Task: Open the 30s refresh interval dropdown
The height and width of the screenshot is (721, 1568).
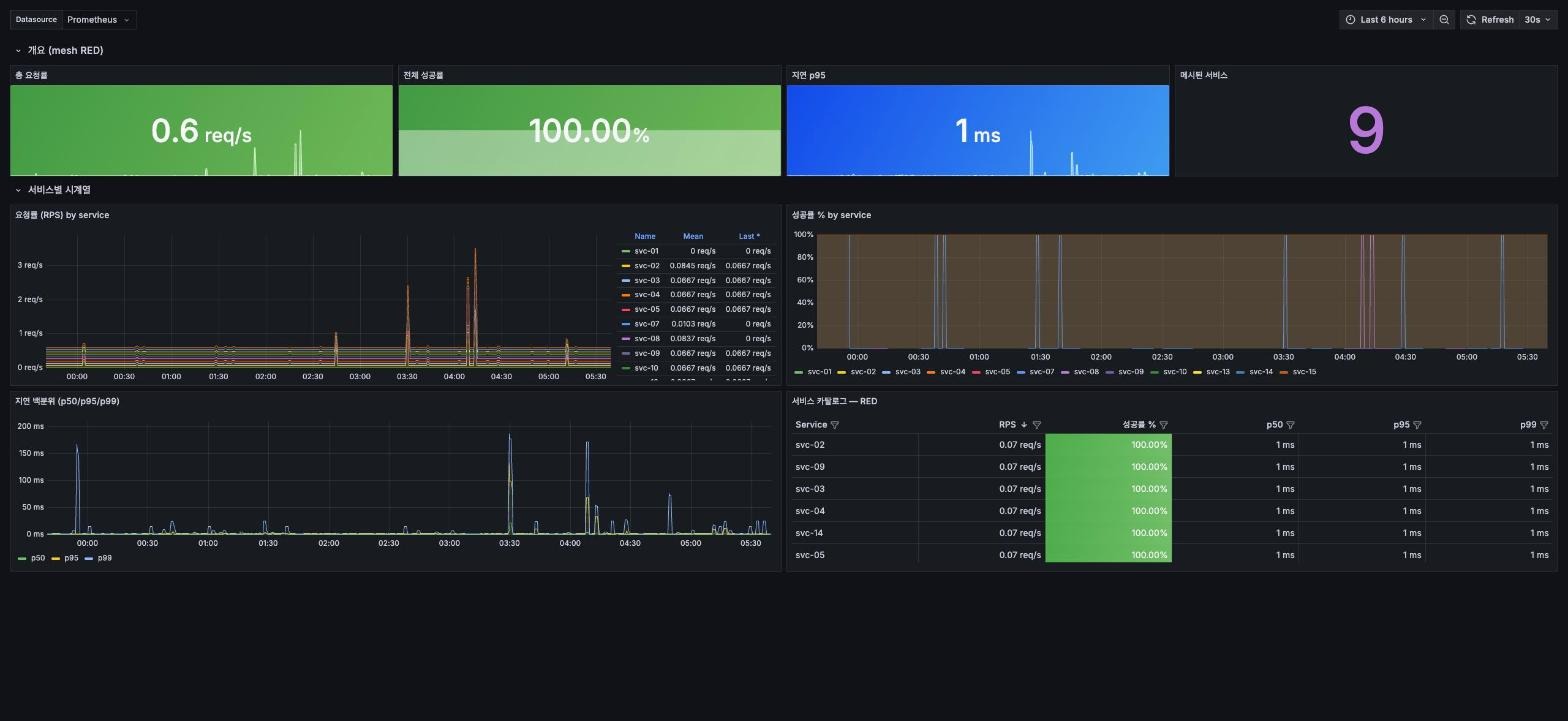Action: pyautogui.click(x=1537, y=20)
